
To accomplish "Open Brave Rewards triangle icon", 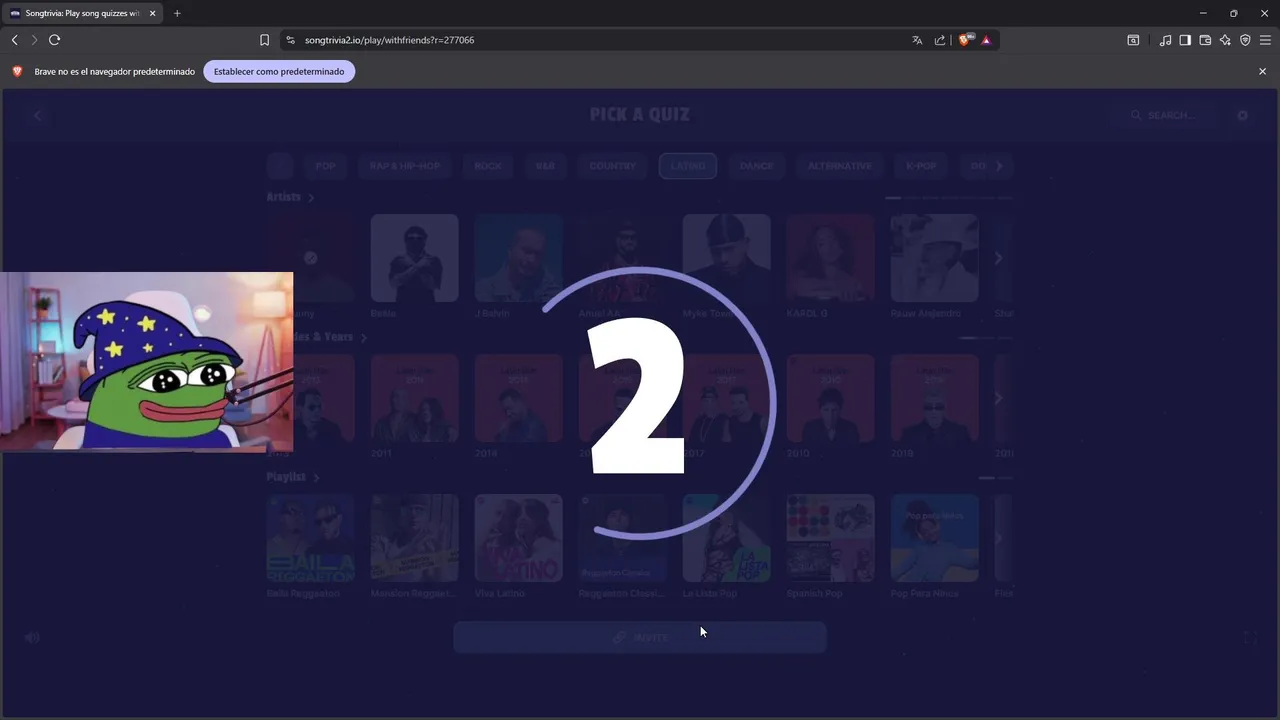I will (986, 40).
